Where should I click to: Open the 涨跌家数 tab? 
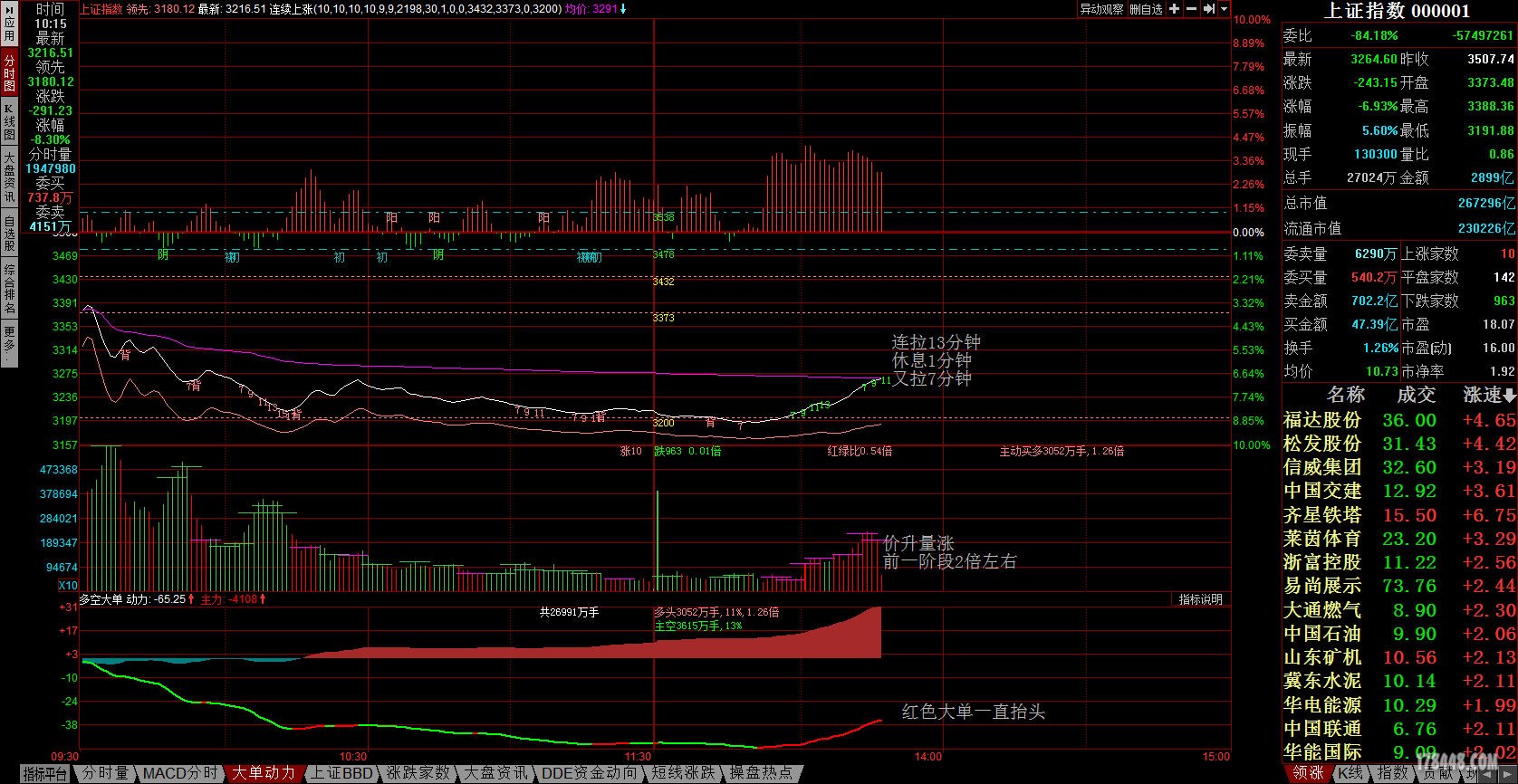418,774
